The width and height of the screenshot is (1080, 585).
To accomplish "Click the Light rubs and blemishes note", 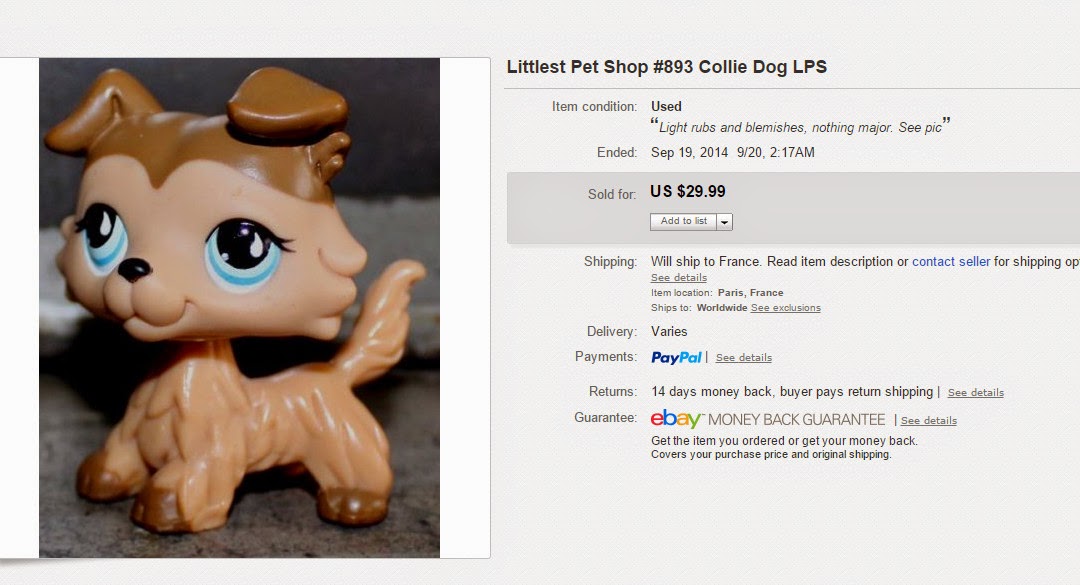I will coord(800,128).
